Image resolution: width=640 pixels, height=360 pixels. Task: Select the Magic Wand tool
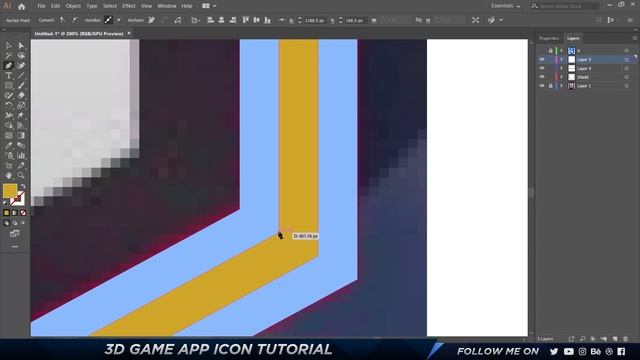pyautogui.click(x=9, y=56)
